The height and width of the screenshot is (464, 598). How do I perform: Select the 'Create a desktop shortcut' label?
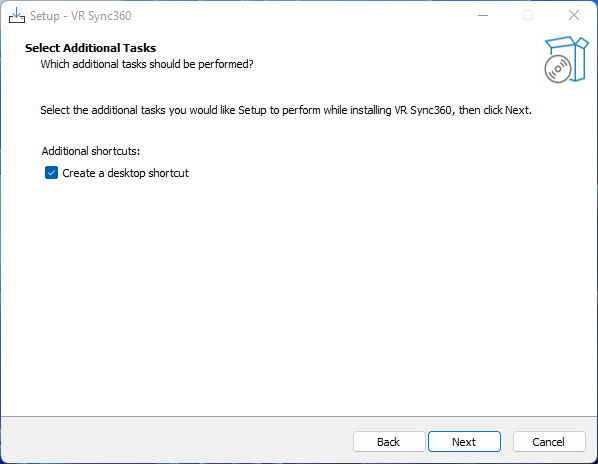point(125,173)
